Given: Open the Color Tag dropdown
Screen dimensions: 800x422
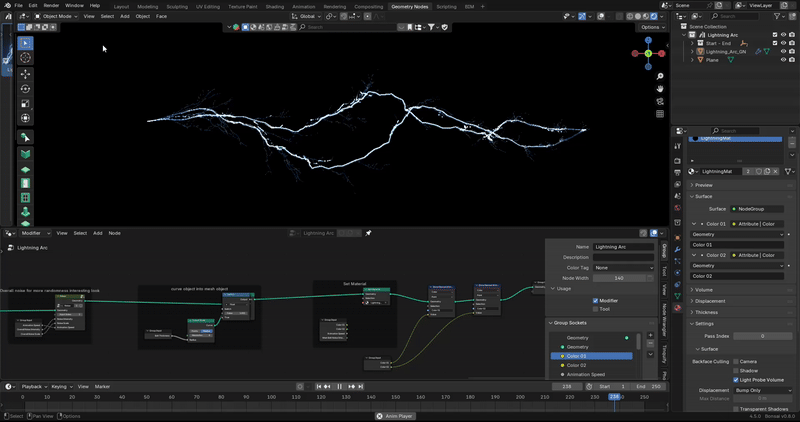Looking at the screenshot, I should [623, 268].
